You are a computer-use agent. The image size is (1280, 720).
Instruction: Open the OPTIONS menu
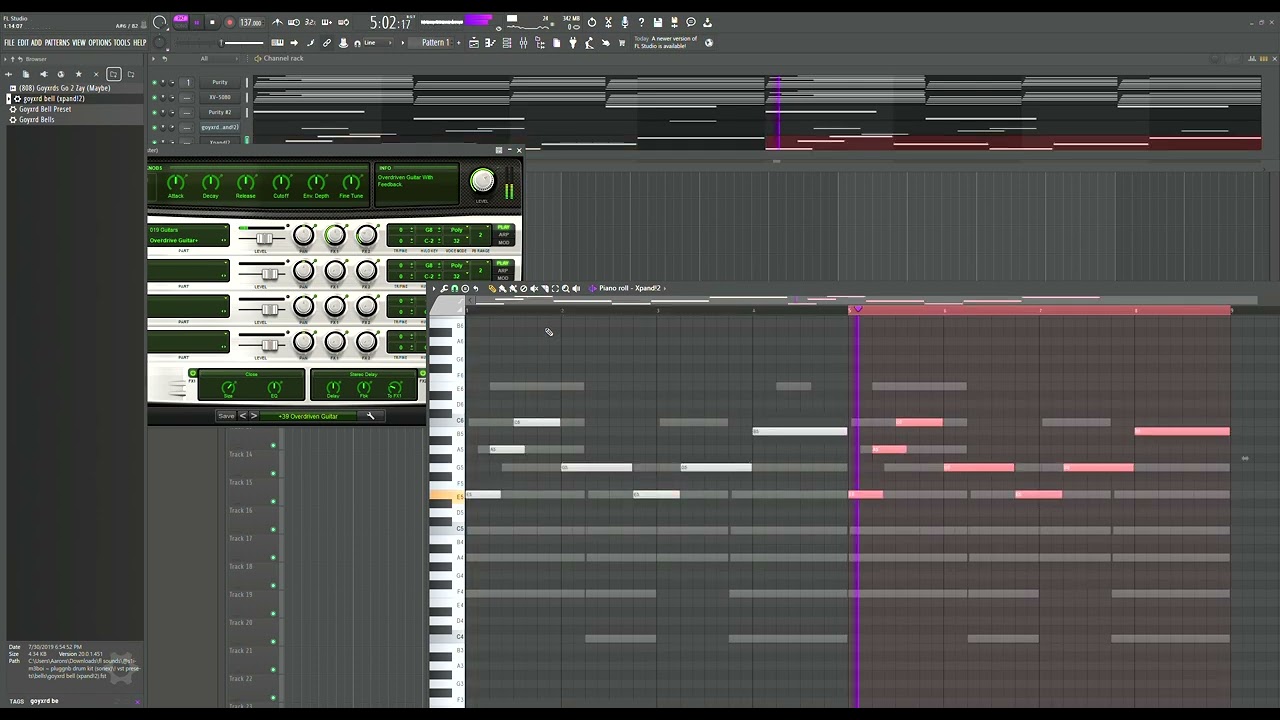[100, 43]
